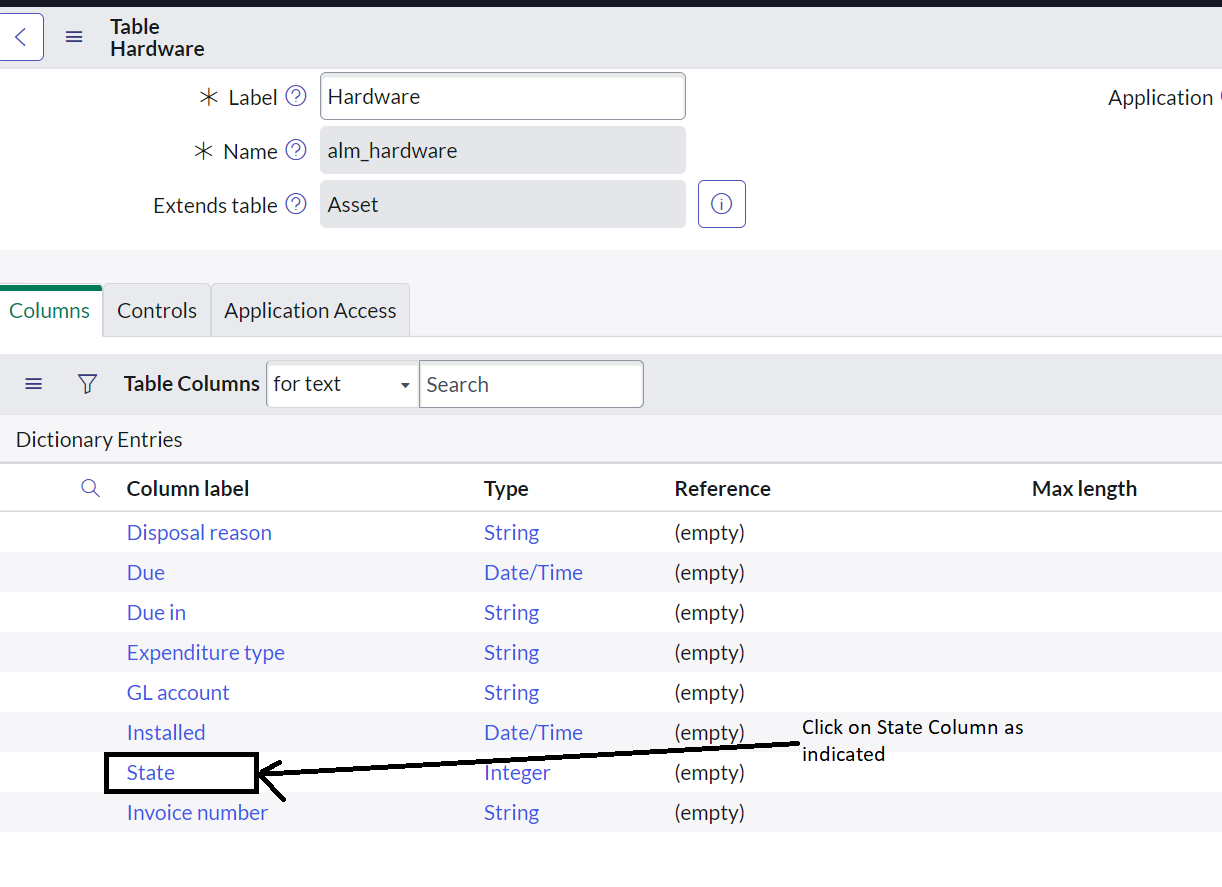Viewport: 1222px width, 887px height.
Task: Open the Installed column entry
Action: (166, 733)
